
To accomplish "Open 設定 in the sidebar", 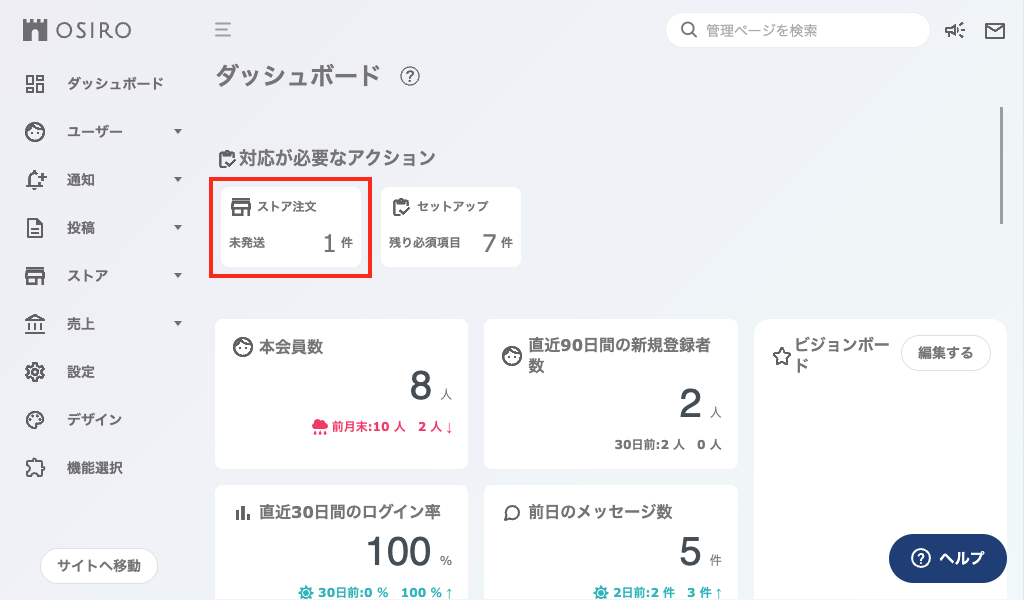I will [x=81, y=372].
